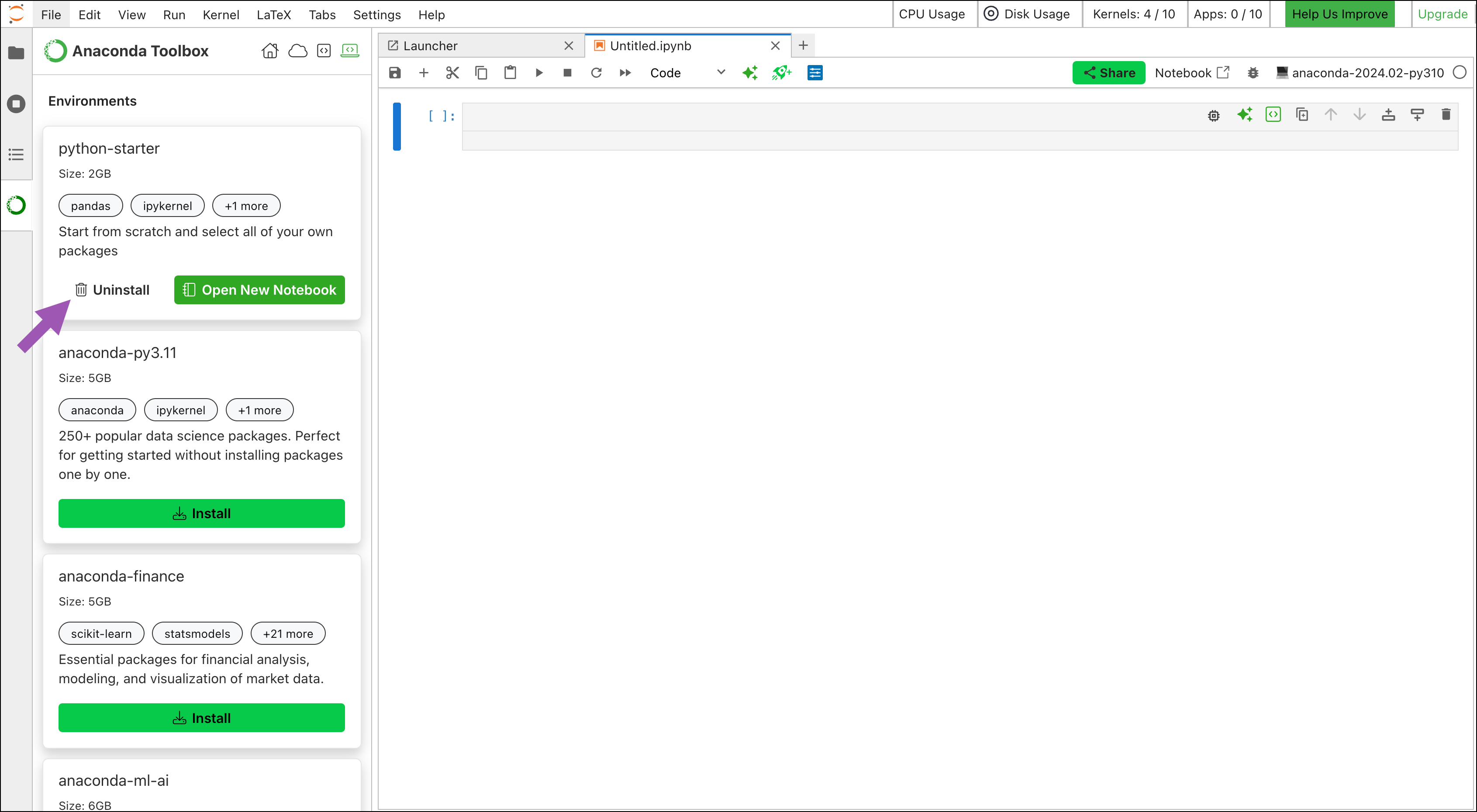Delete the cell with trash icon
This screenshot has height=812, width=1477.
[1446, 115]
